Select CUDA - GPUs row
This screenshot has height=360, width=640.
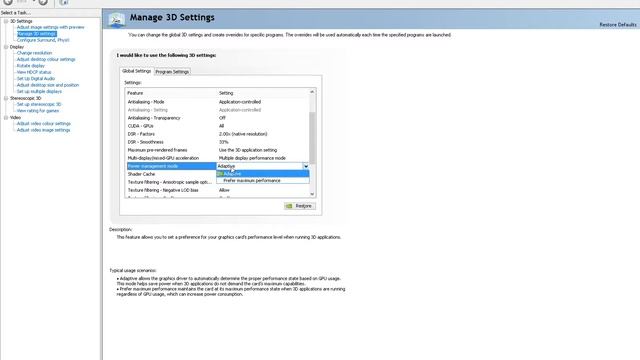[x=217, y=126]
